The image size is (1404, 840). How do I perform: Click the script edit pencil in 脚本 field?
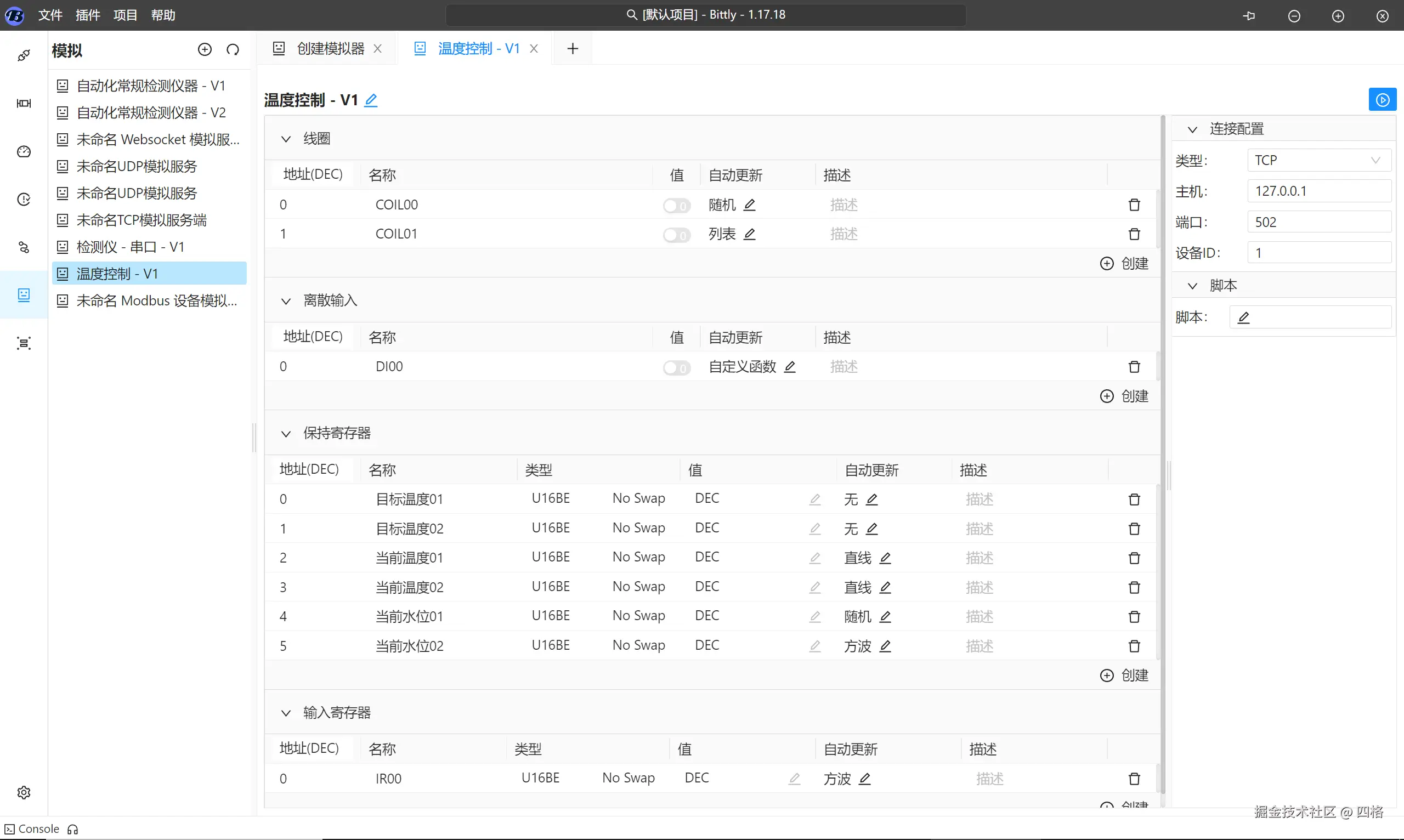point(1243,317)
